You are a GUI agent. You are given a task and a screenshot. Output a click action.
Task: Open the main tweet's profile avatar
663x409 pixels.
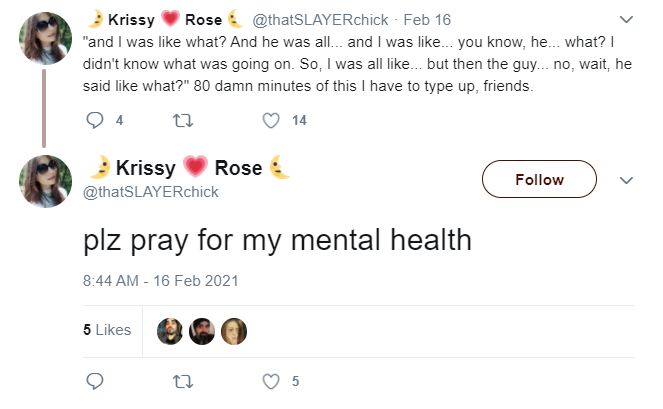[x=45, y=181]
